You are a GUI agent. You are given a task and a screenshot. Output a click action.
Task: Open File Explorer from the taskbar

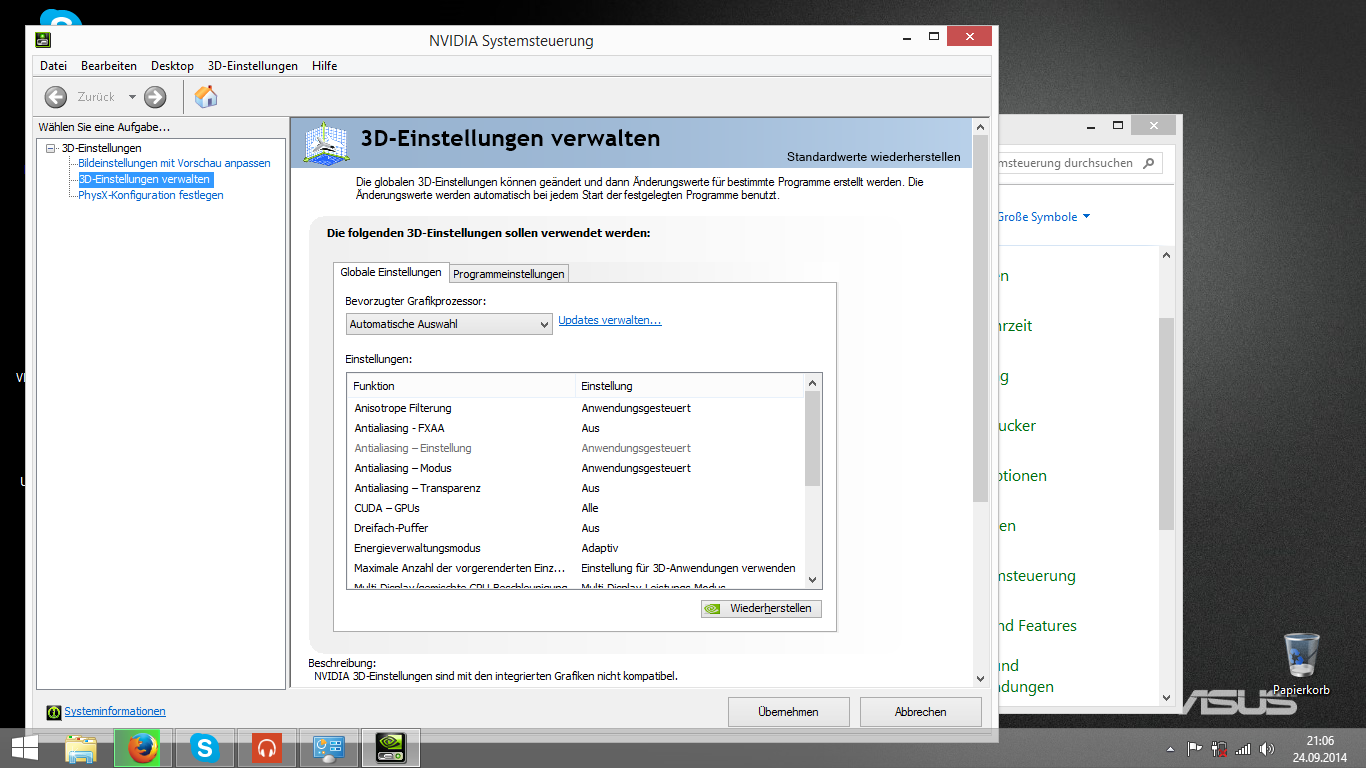81,748
